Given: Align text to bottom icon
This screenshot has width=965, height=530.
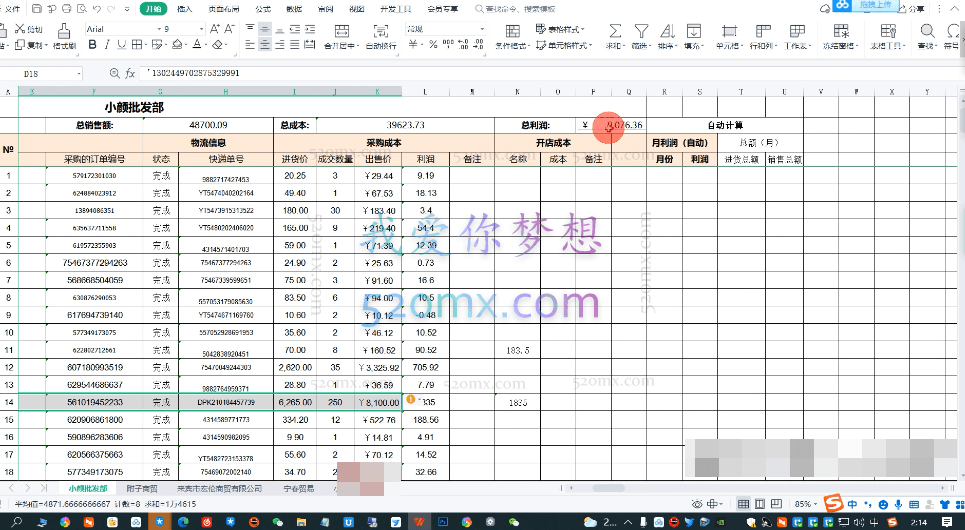Looking at the screenshot, I should click(x=279, y=29).
